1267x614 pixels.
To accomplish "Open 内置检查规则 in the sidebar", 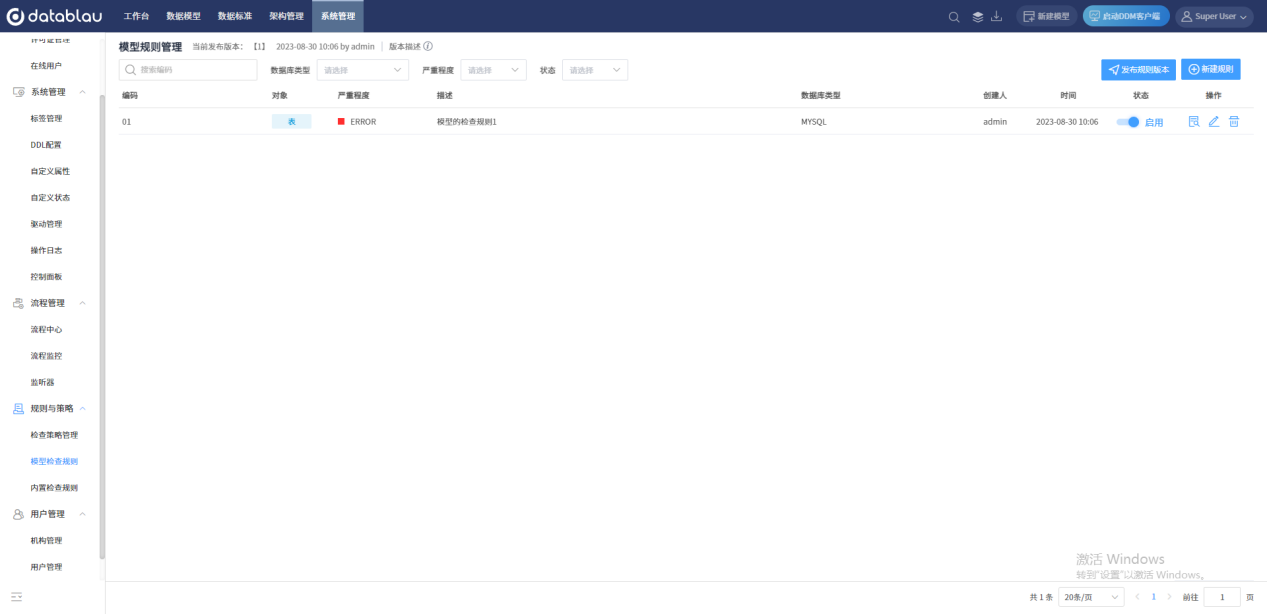I will (54, 488).
